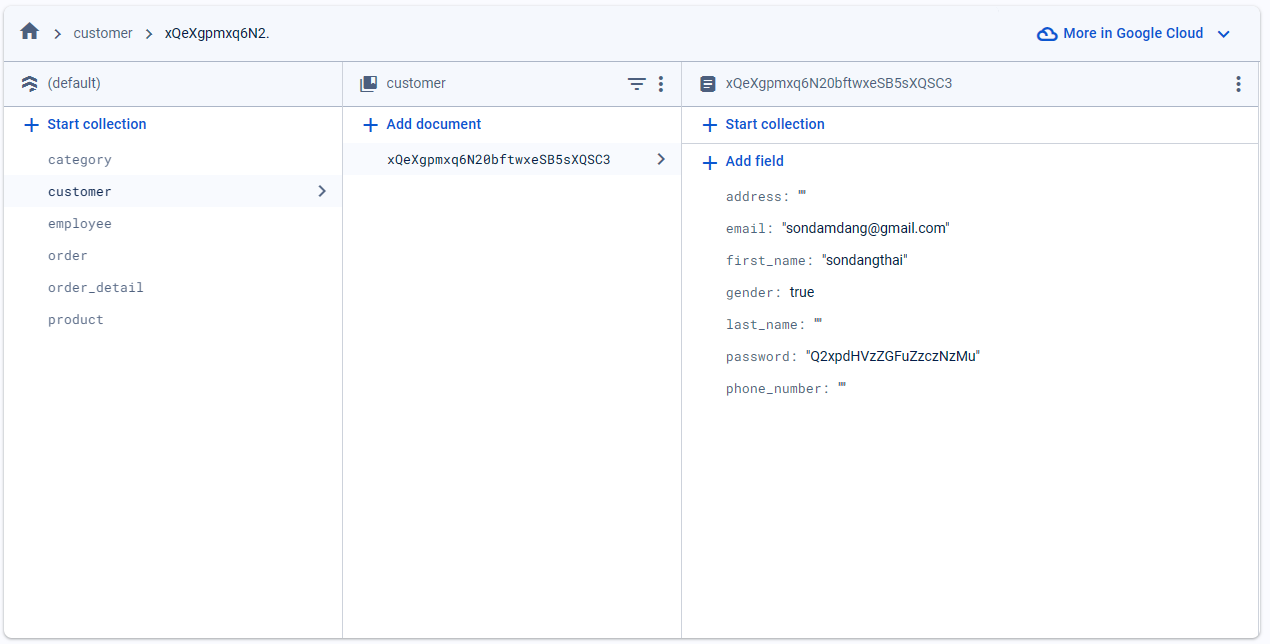Open the product collection
The image size is (1270, 644).
[76, 320]
